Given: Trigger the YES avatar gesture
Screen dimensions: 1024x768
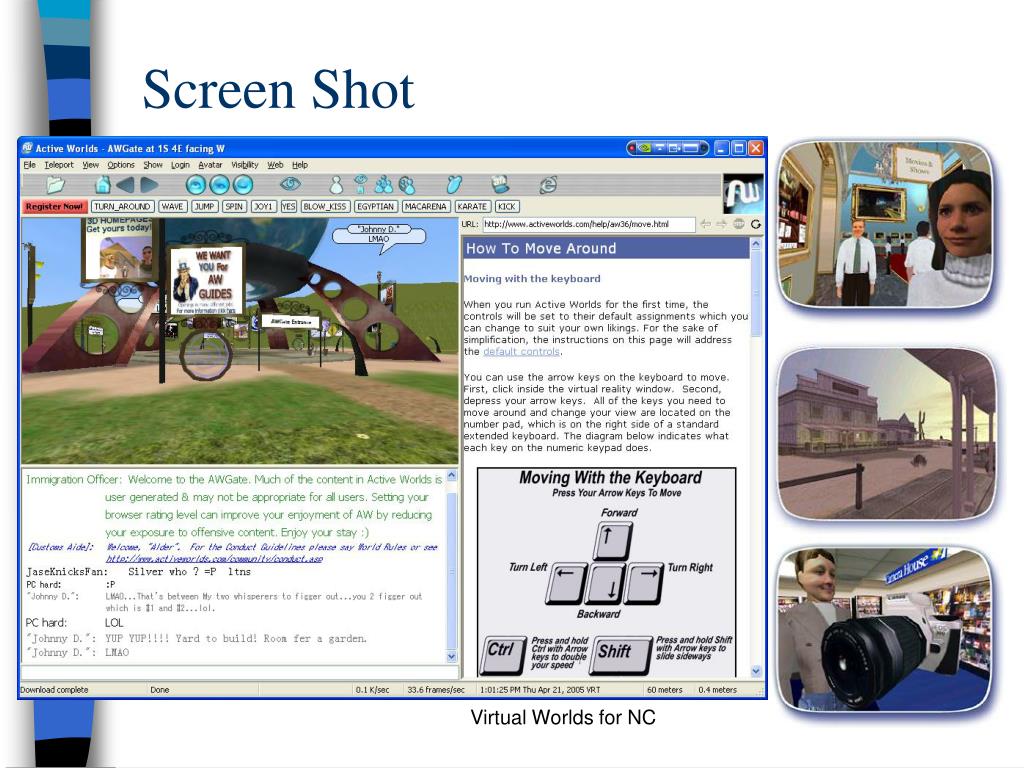Looking at the screenshot, I should click(x=289, y=206).
